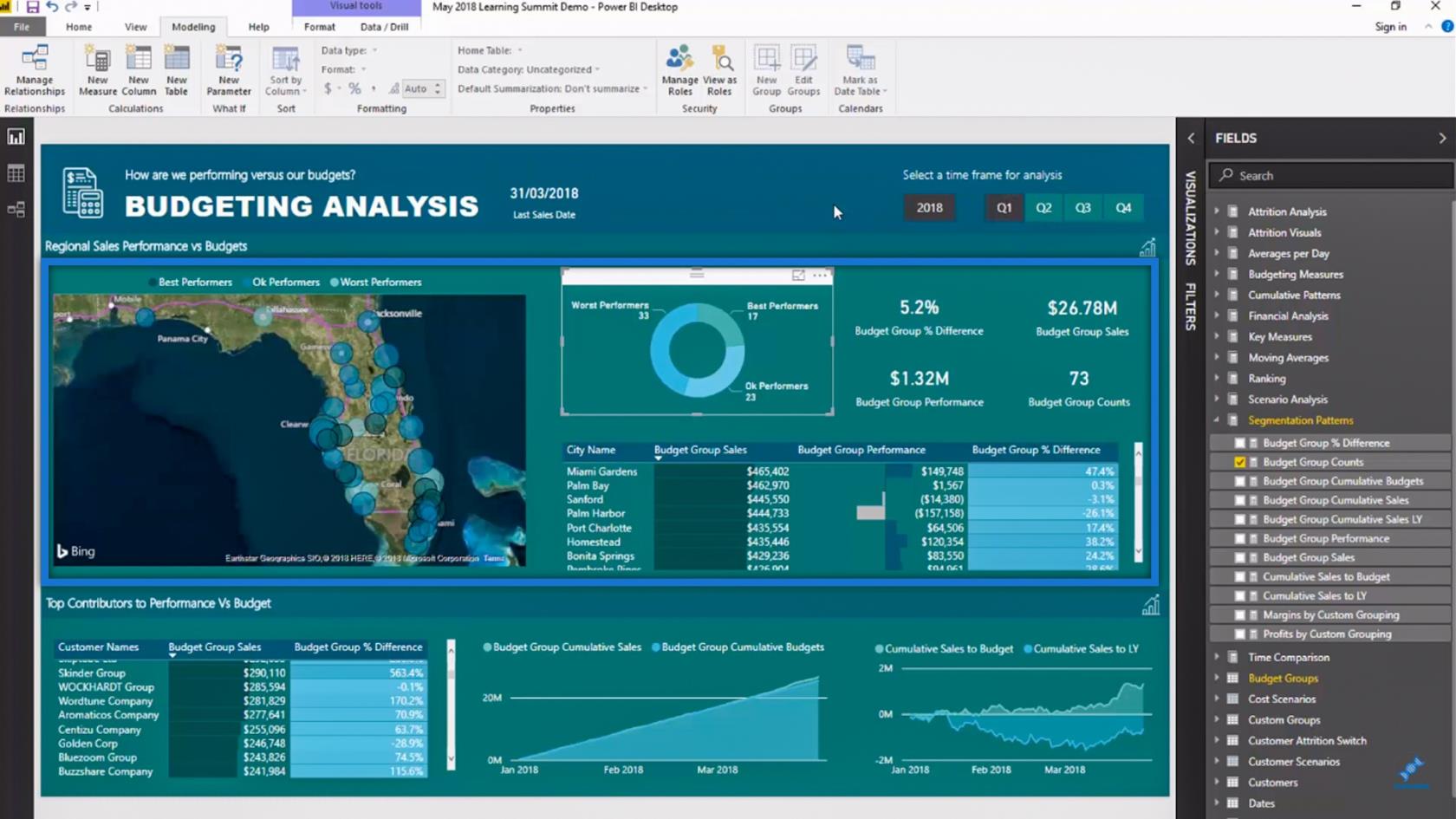
Task: Open Sort by Column
Action: coord(285,71)
